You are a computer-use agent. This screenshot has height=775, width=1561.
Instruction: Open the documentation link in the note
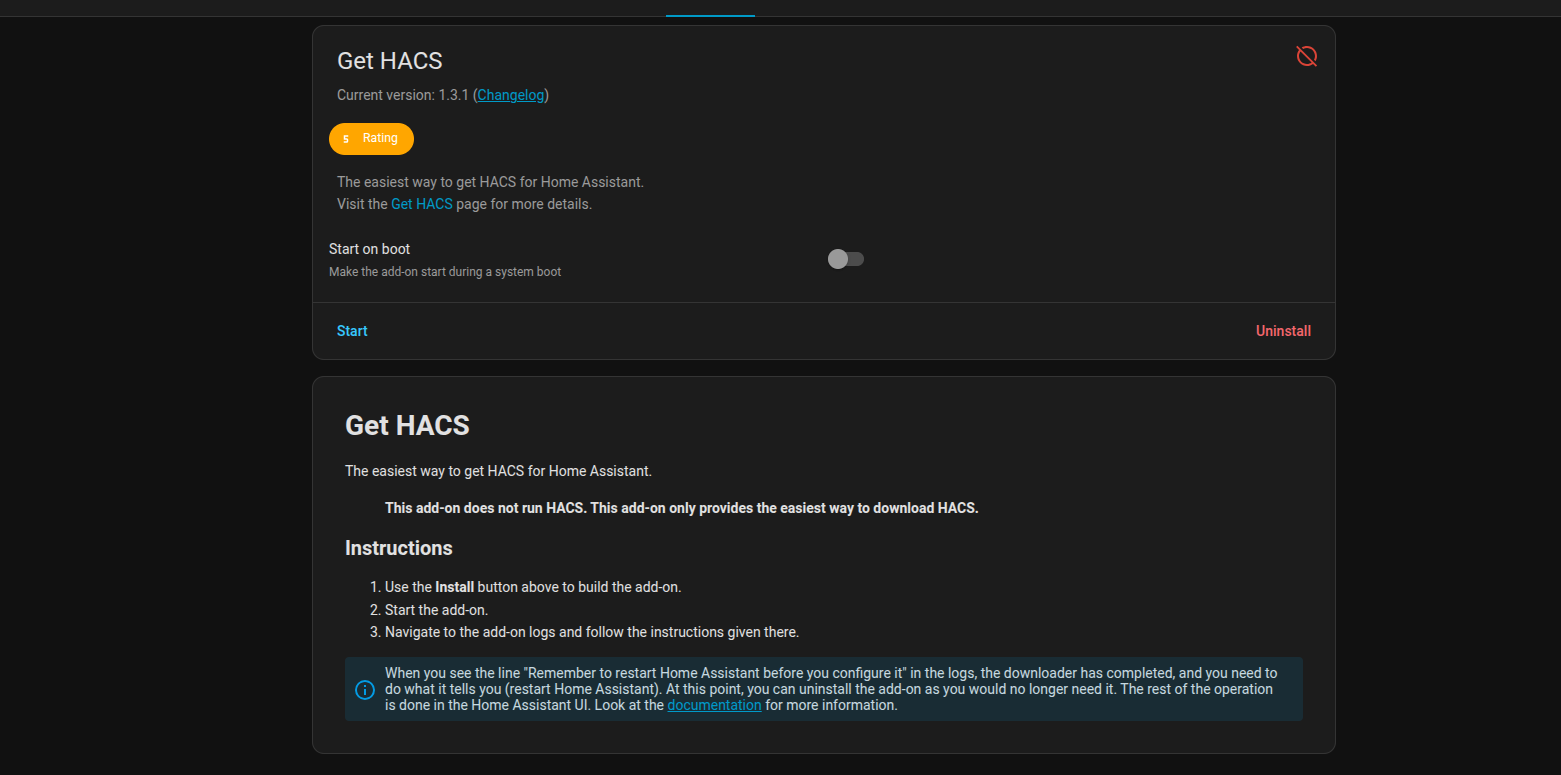(x=714, y=705)
